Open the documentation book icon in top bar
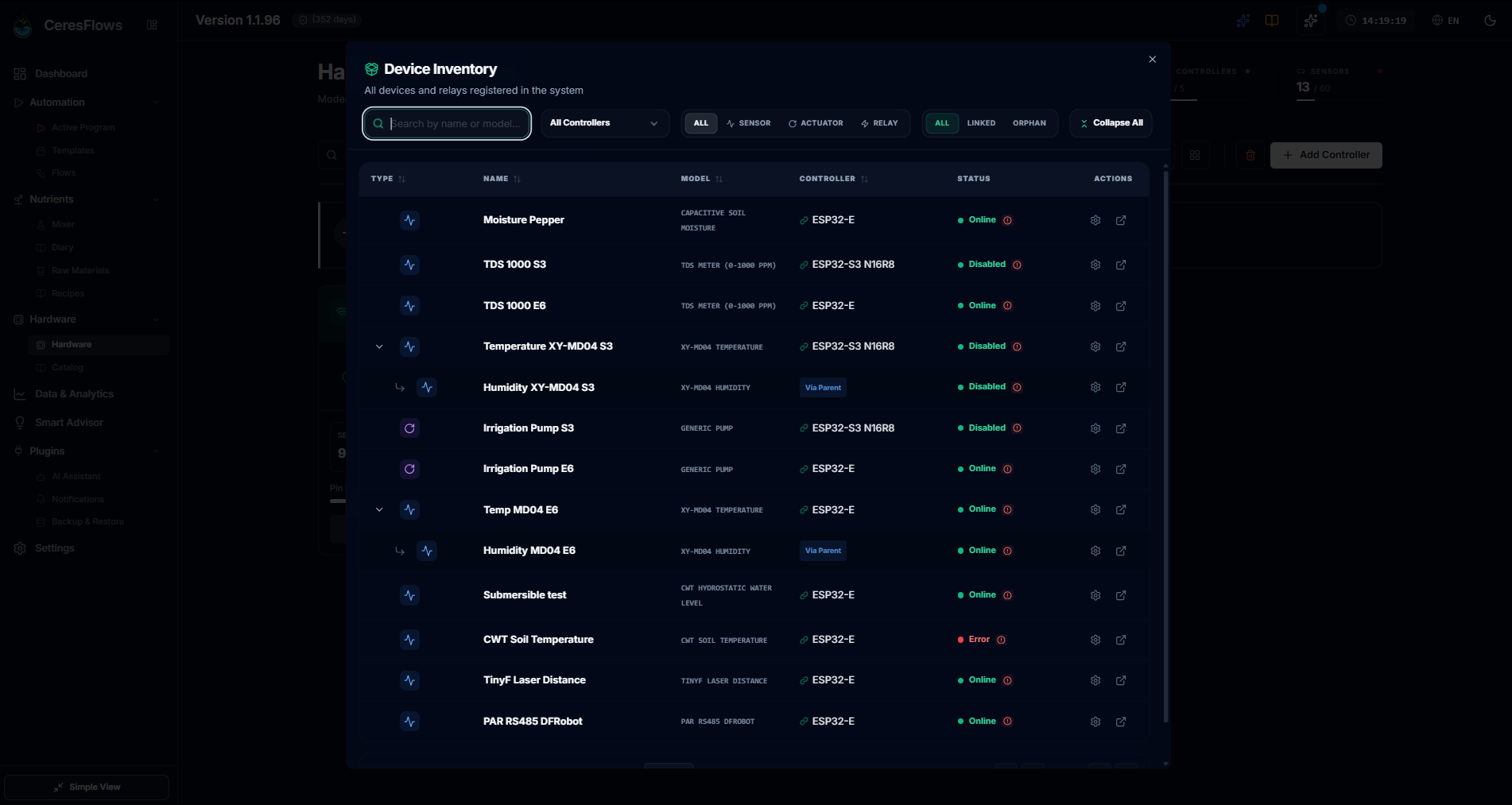 click(x=1272, y=21)
